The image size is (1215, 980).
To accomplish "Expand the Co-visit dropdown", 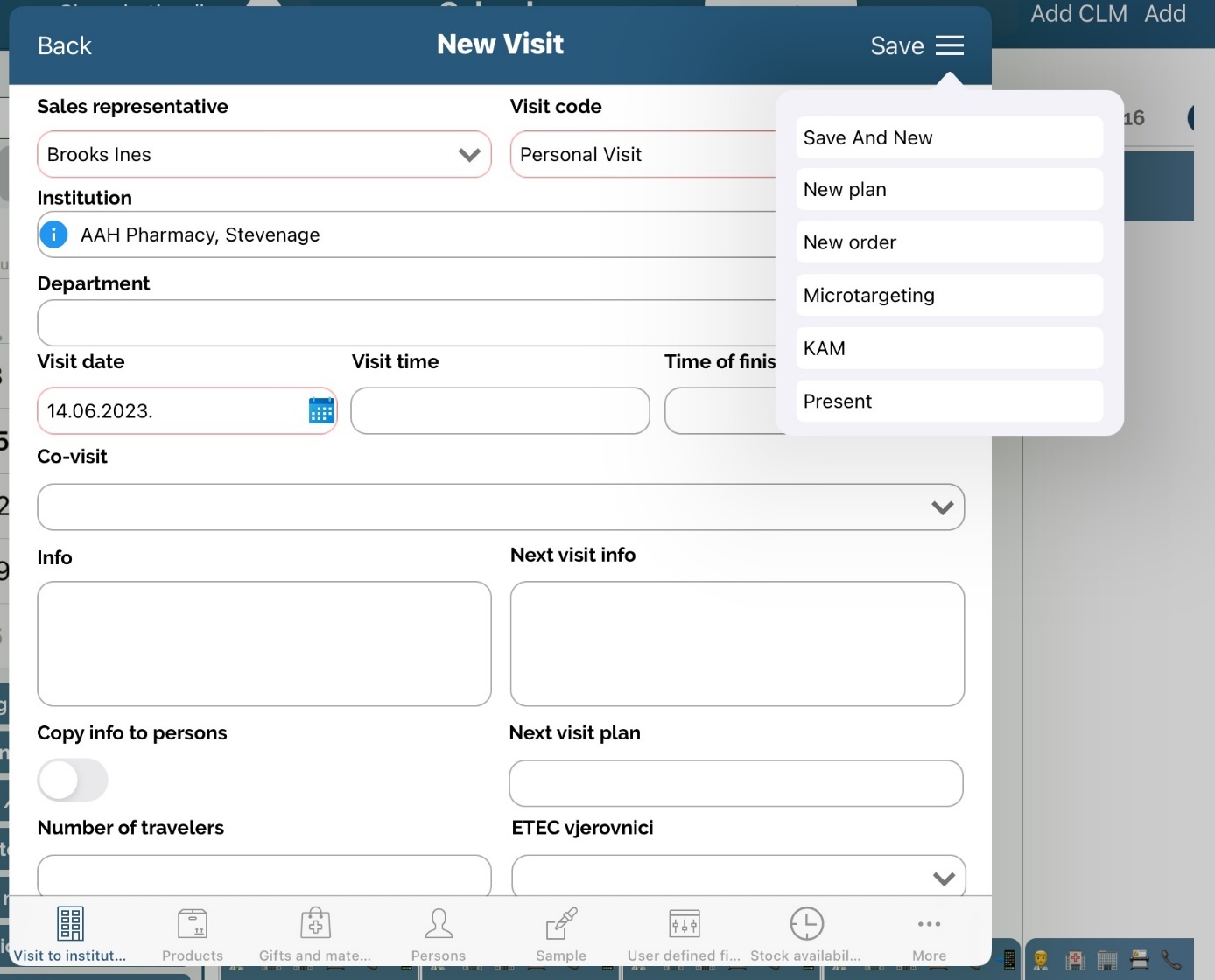I will point(942,507).
